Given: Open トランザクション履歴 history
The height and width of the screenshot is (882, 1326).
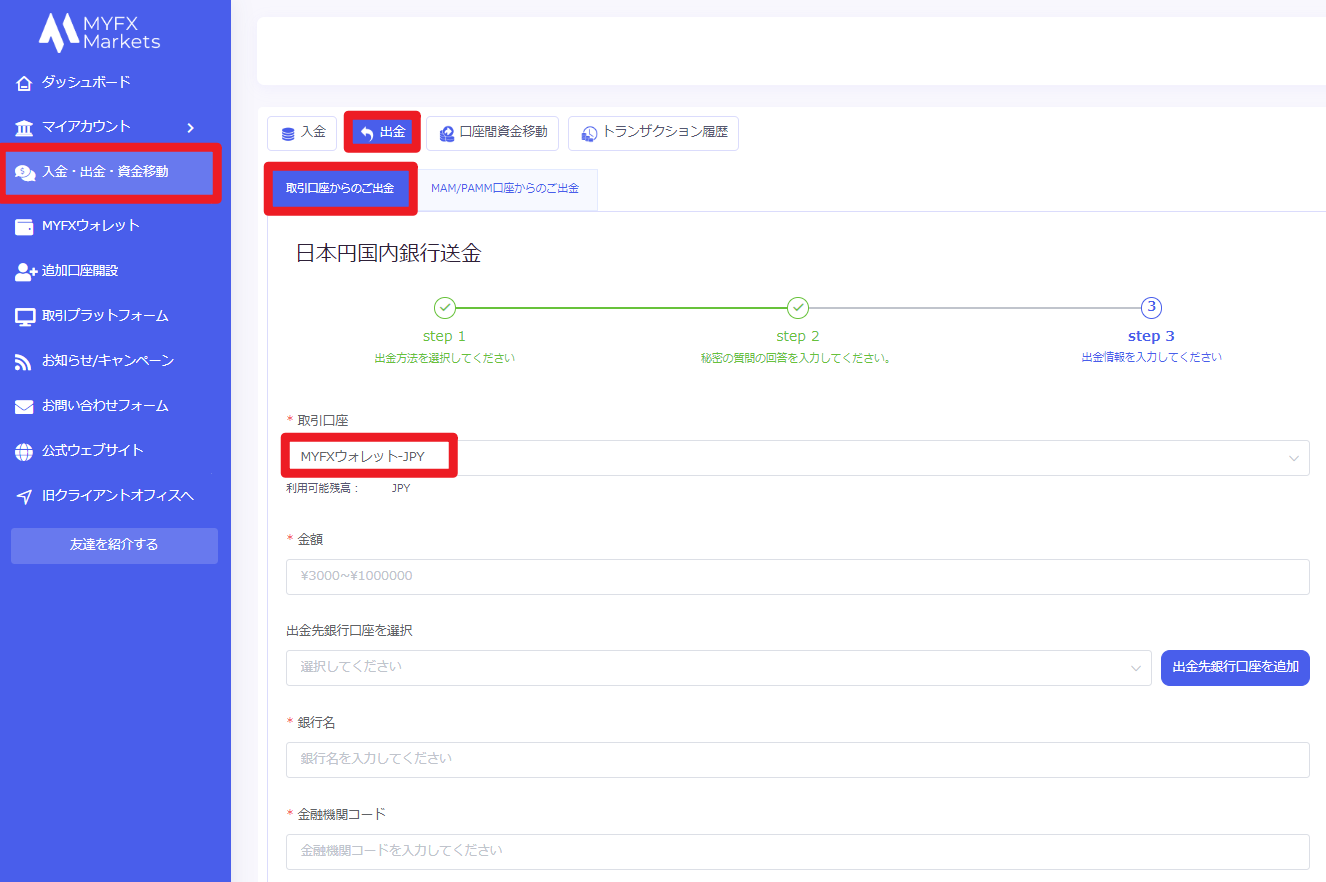Looking at the screenshot, I should coord(653,133).
